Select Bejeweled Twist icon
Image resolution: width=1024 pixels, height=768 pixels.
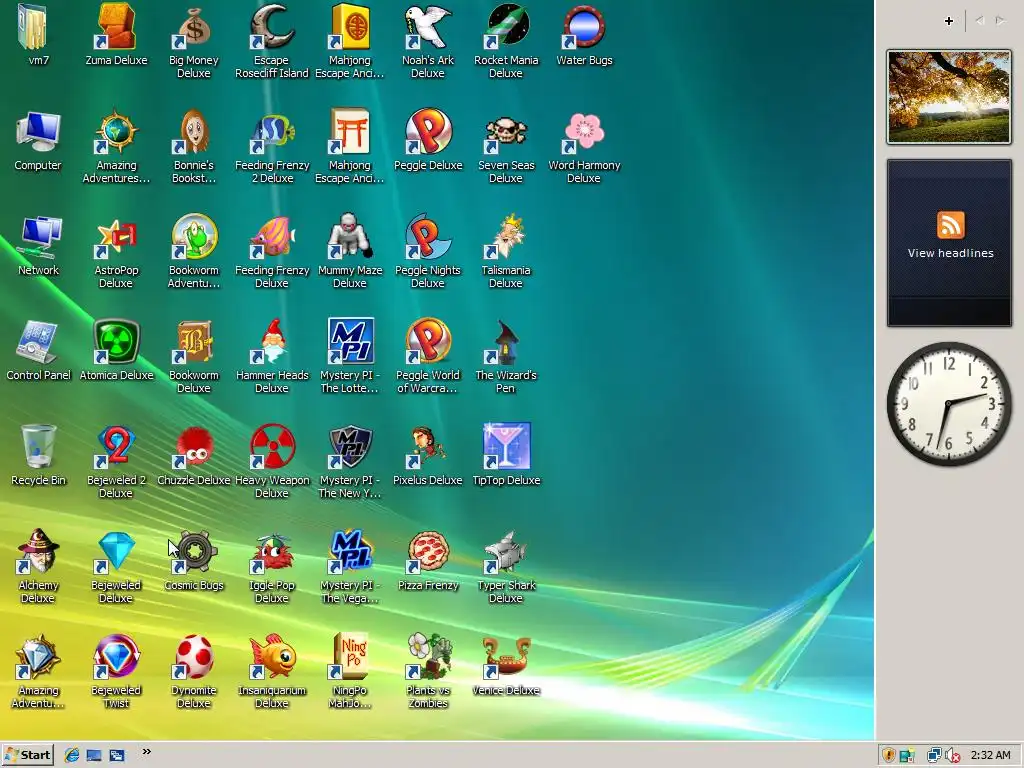(x=116, y=658)
